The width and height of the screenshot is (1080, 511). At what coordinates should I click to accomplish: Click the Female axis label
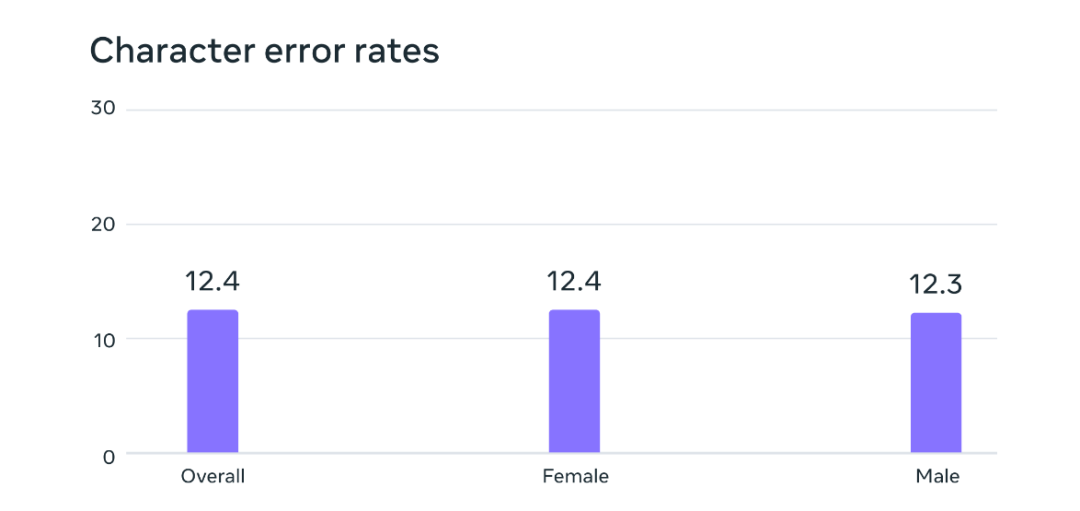click(x=575, y=477)
